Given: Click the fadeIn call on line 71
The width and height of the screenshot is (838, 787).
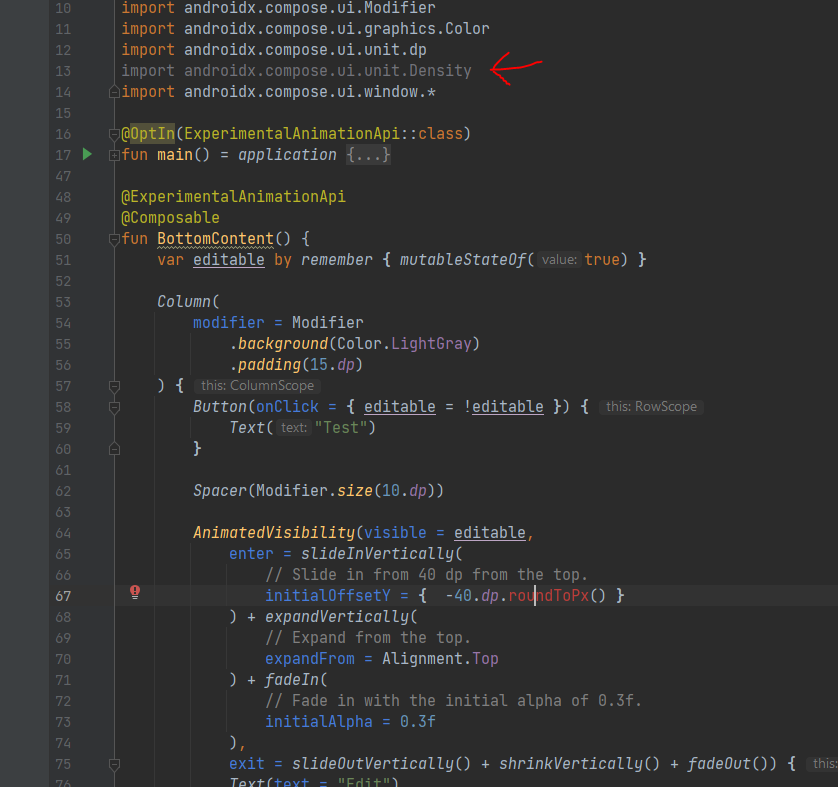Looking at the screenshot, I should 292,680.
